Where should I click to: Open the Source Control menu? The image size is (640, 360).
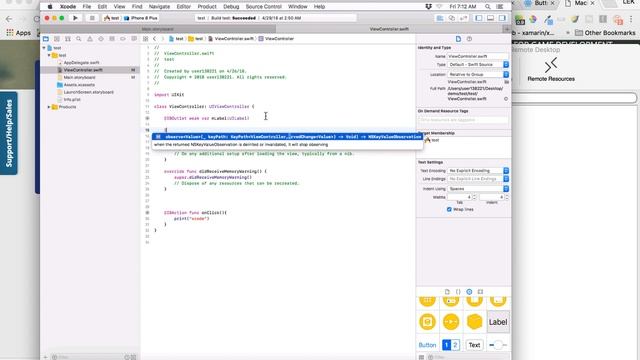coord(263,7)
